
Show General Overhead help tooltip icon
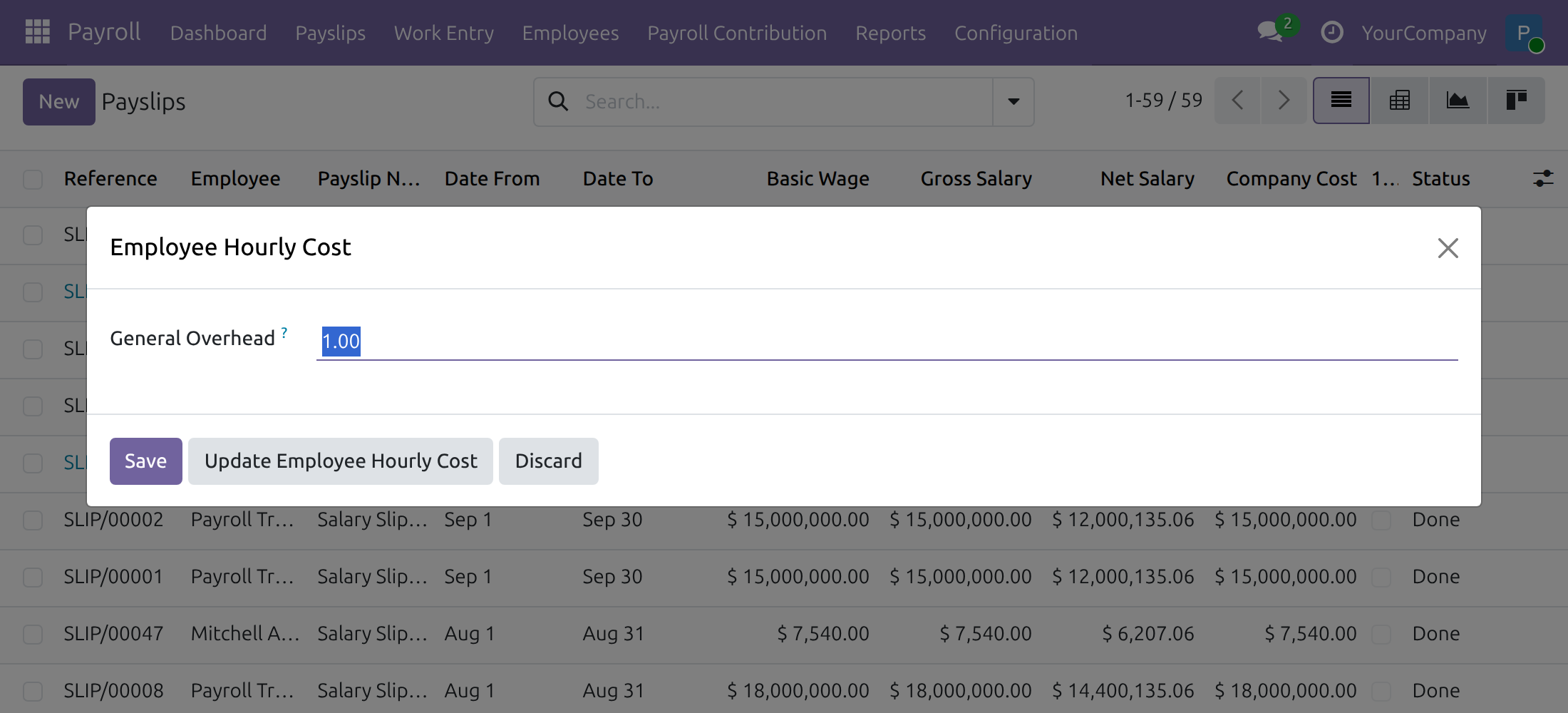tap(284, 332)
